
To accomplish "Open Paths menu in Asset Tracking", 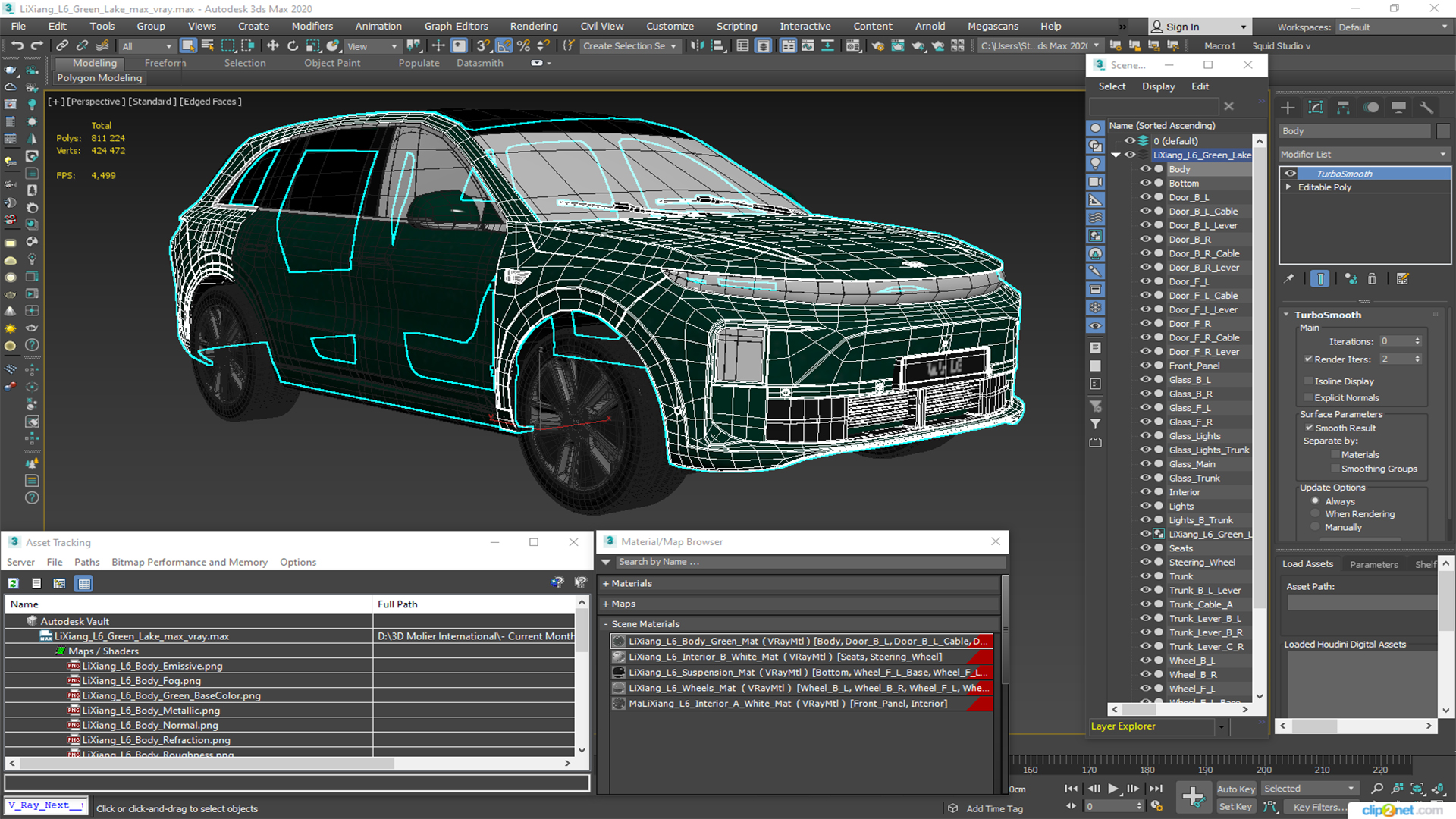I will [86, 563].
